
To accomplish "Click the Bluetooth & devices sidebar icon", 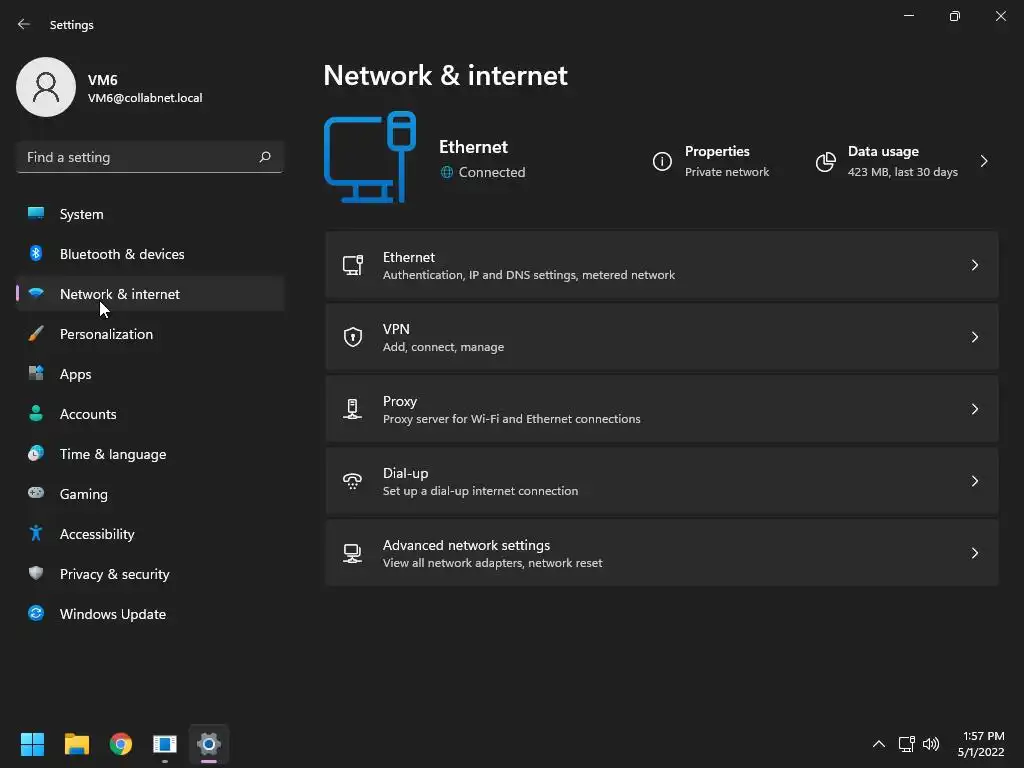I will click(x=36, y=254).
